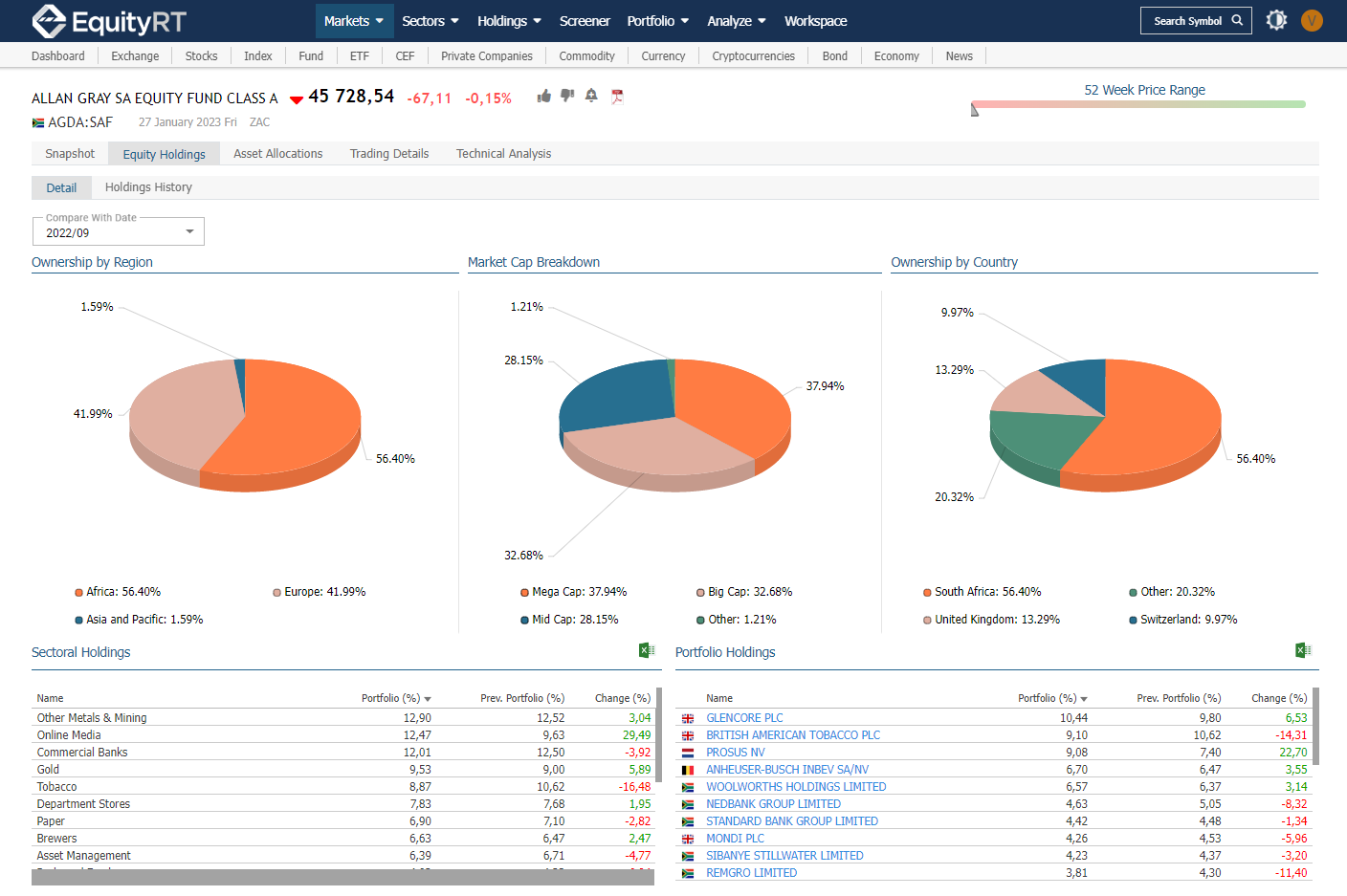This screenshot has width=1347, height=896.
Task: Open the Screener menu
Action: coord(585,21)
